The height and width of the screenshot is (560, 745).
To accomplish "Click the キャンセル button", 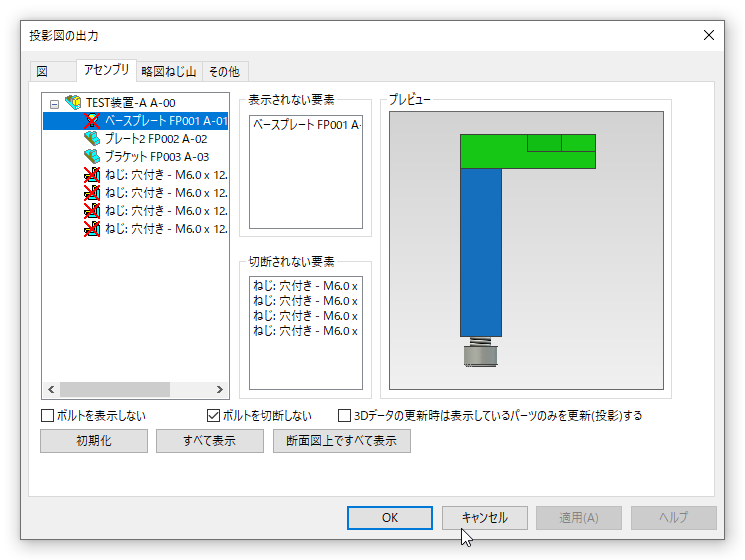I will pyautogui.click(x=485, y=518).
